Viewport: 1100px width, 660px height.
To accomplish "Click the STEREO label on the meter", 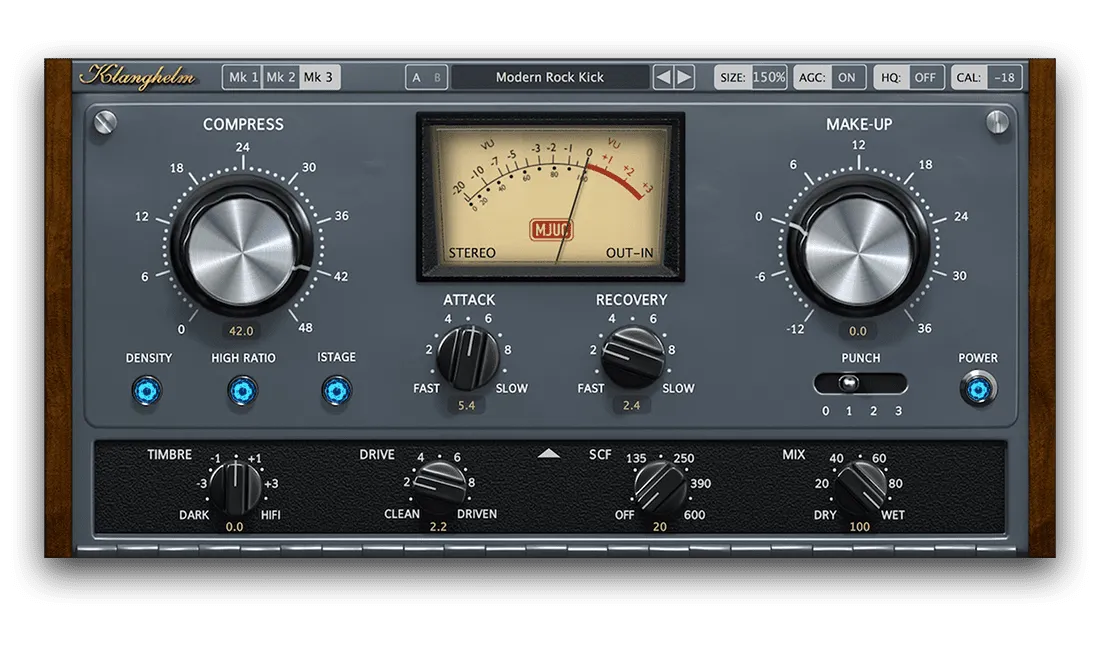I will 472,252.
